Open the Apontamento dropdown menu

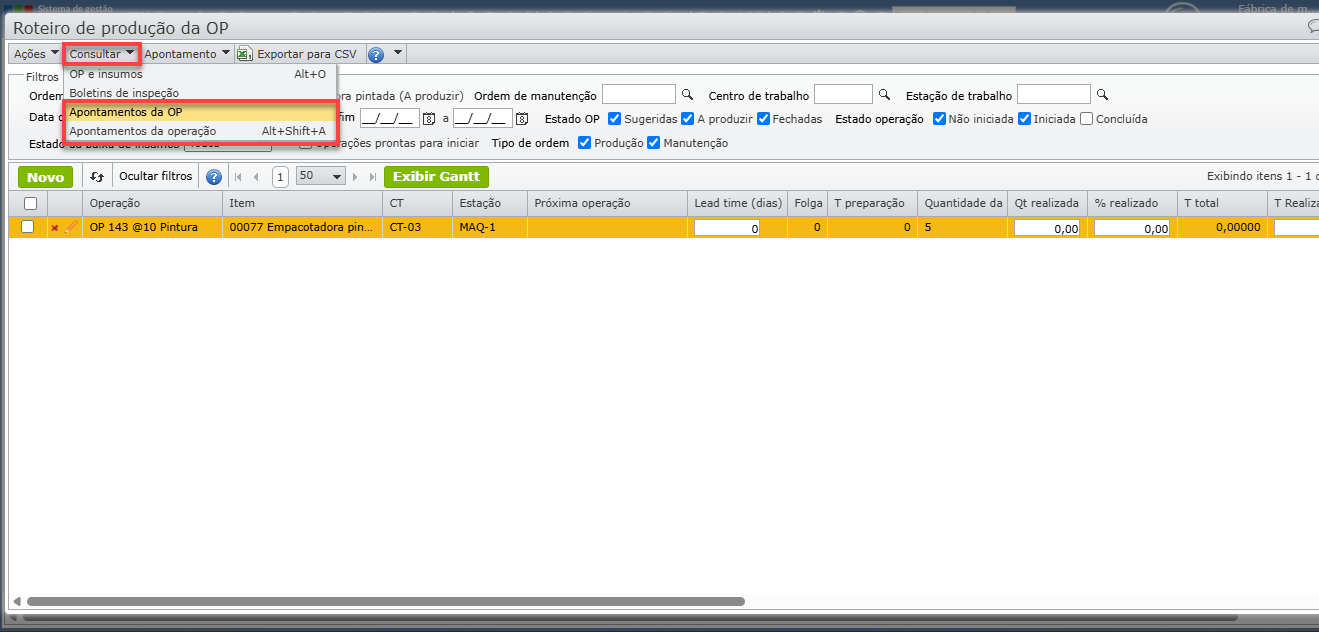click(x=187, y=54)
